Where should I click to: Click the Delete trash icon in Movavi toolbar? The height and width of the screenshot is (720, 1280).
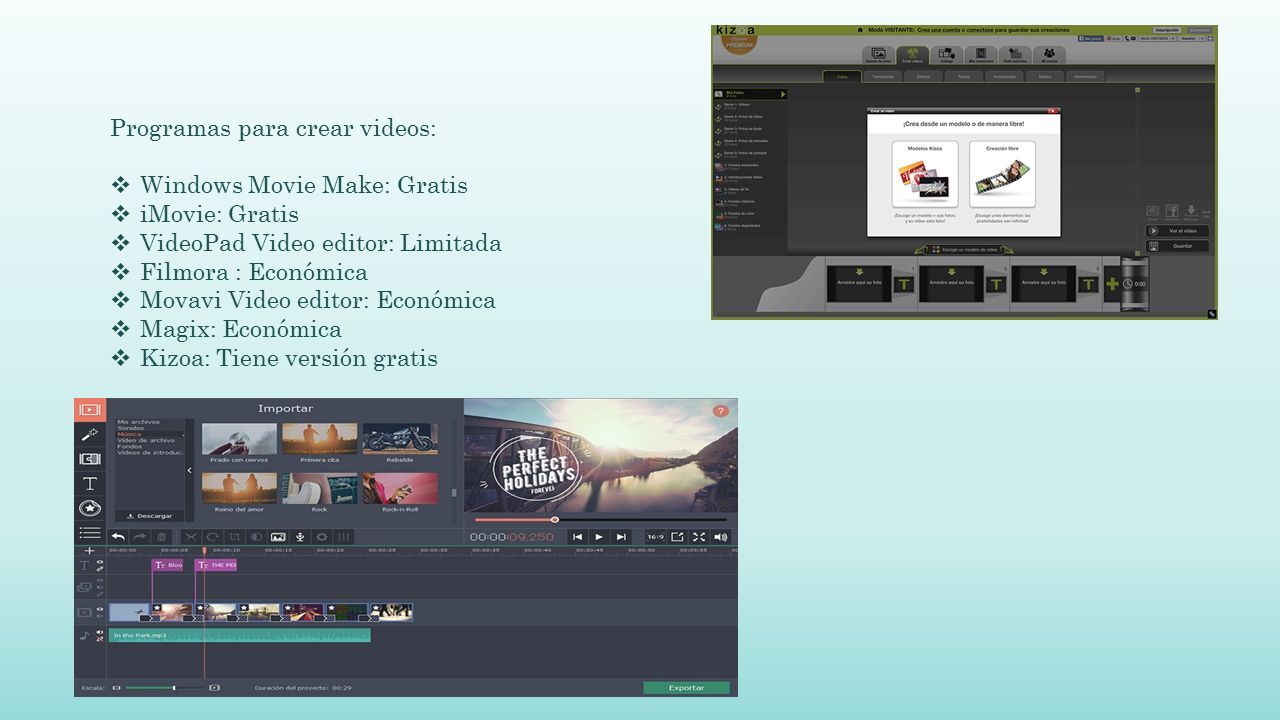tap(162, 537)
